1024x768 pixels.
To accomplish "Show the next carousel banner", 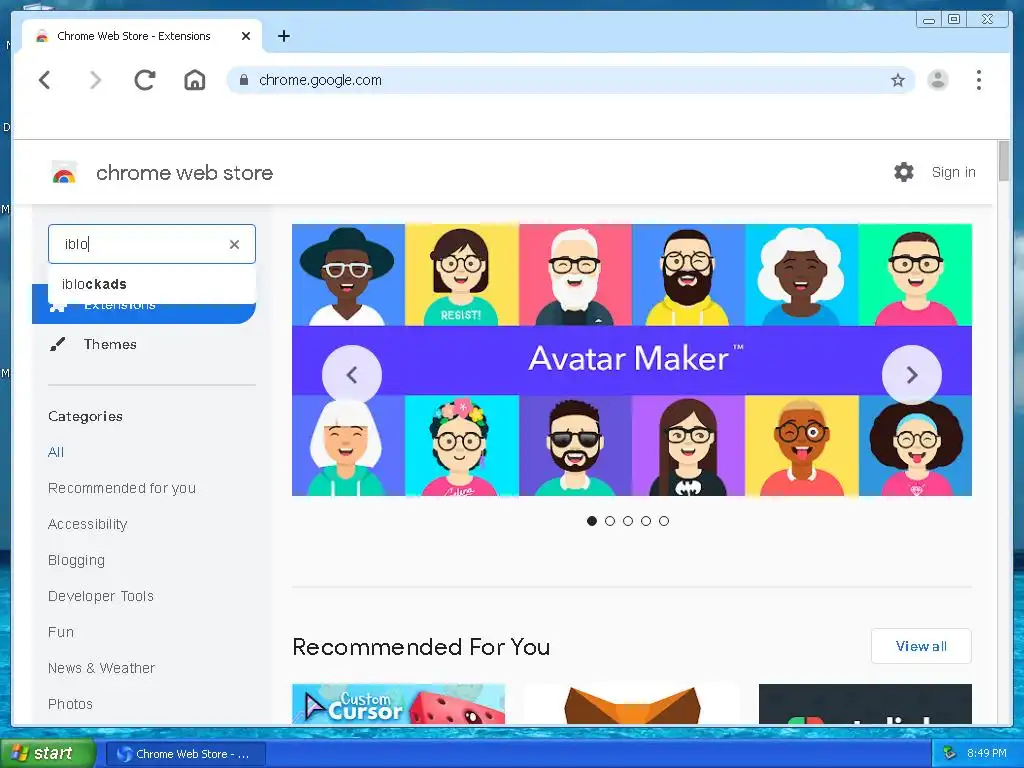I will [x=912, y=375].
